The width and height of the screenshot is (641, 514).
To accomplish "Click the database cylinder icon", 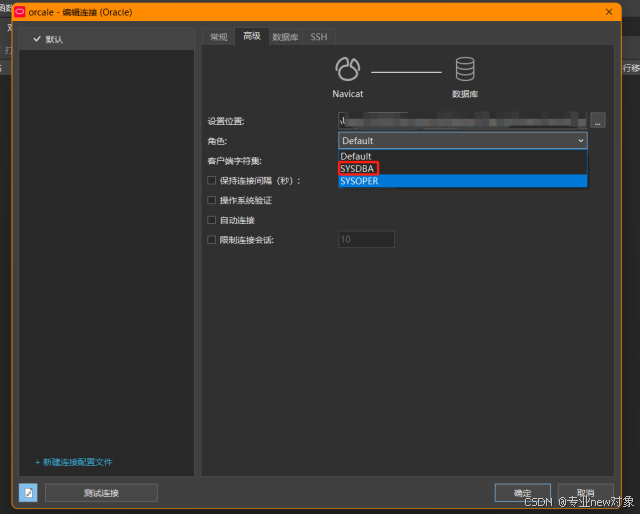I will coord(465,69).
